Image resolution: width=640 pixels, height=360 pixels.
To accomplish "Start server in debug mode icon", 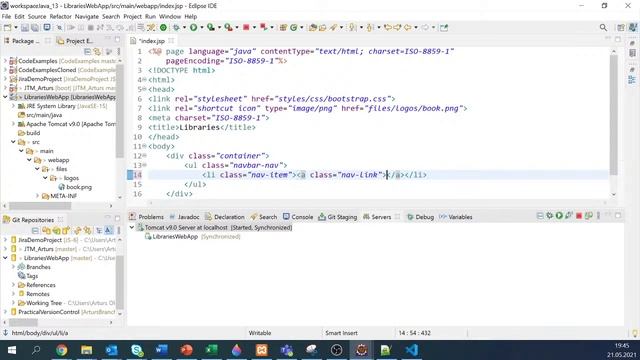I will (549, 216).
